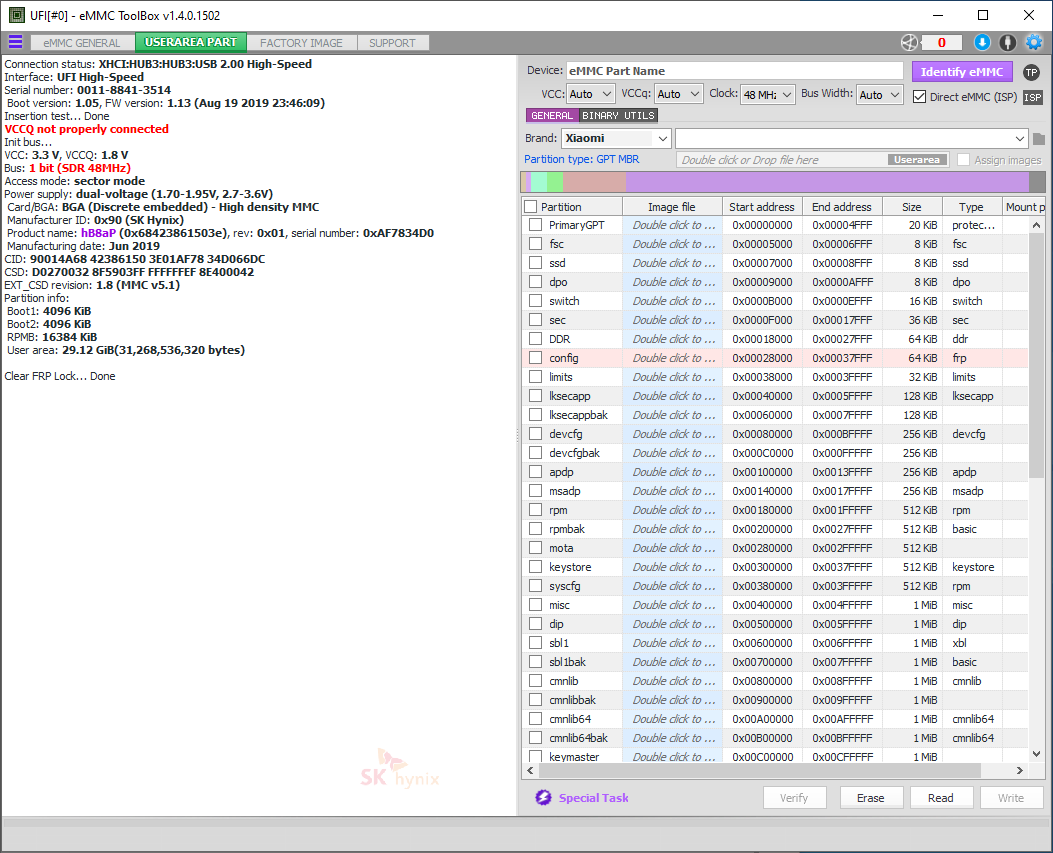
Task: Toggle the select-all Partition header checkbox
Action: [531, 207]
